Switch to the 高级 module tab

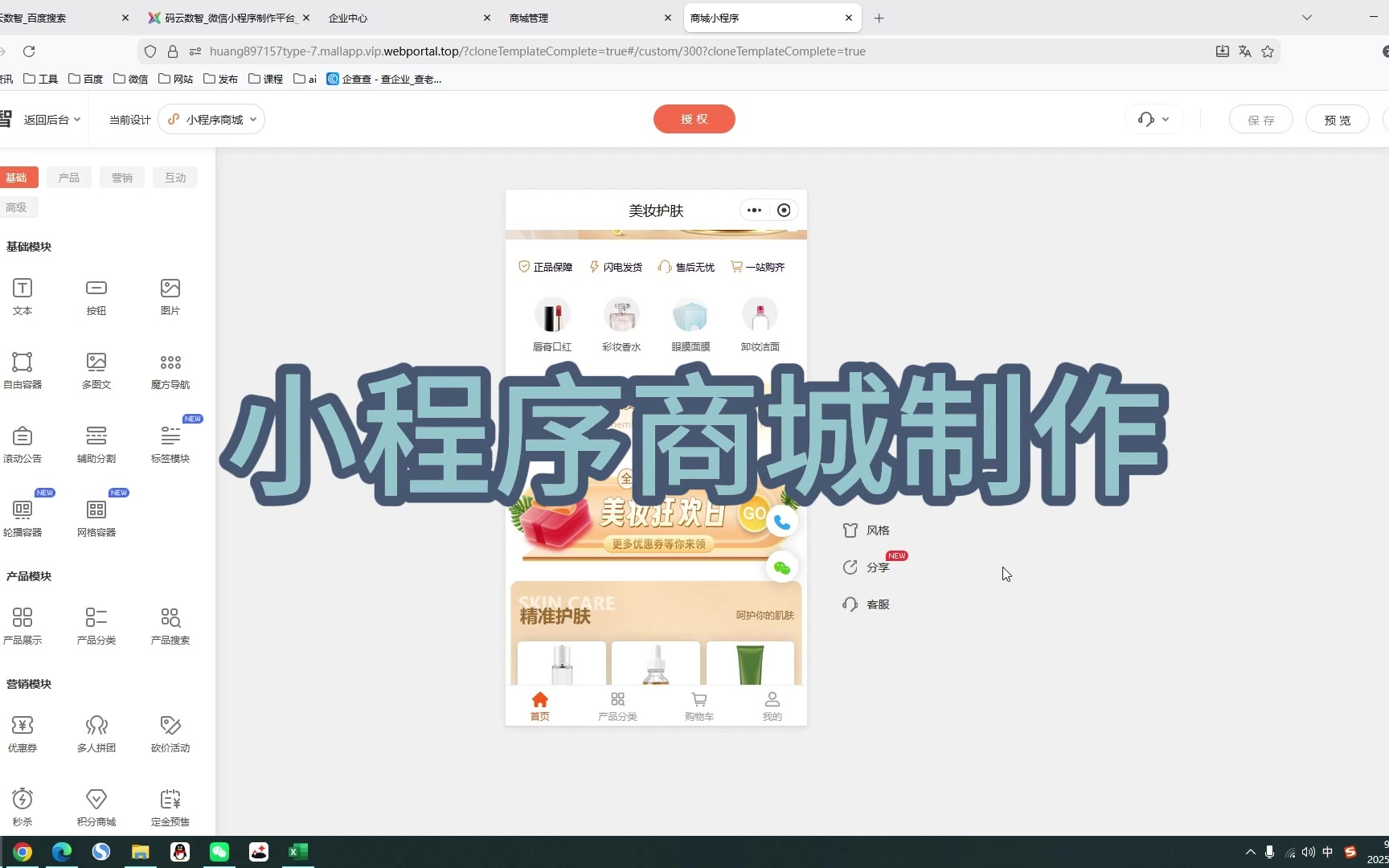coord(18,207)
